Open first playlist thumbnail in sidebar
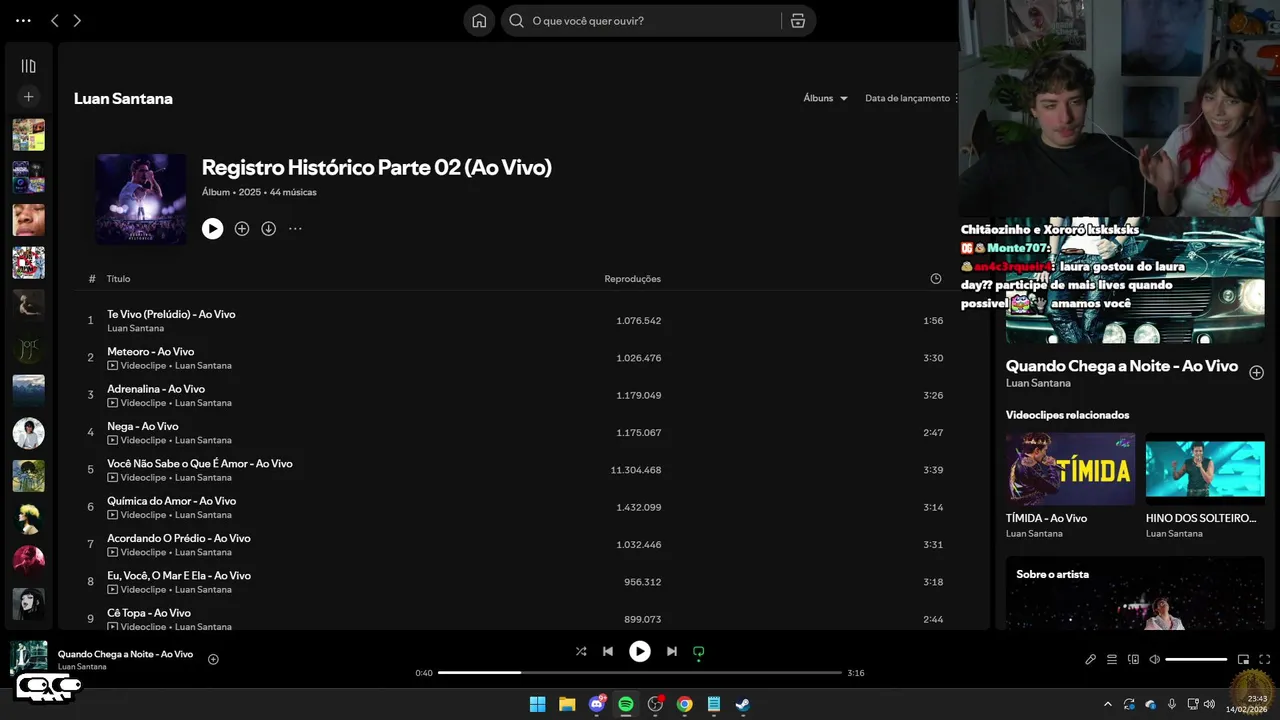The height and width of the screenshot is (720, 1280). (28, 135)
